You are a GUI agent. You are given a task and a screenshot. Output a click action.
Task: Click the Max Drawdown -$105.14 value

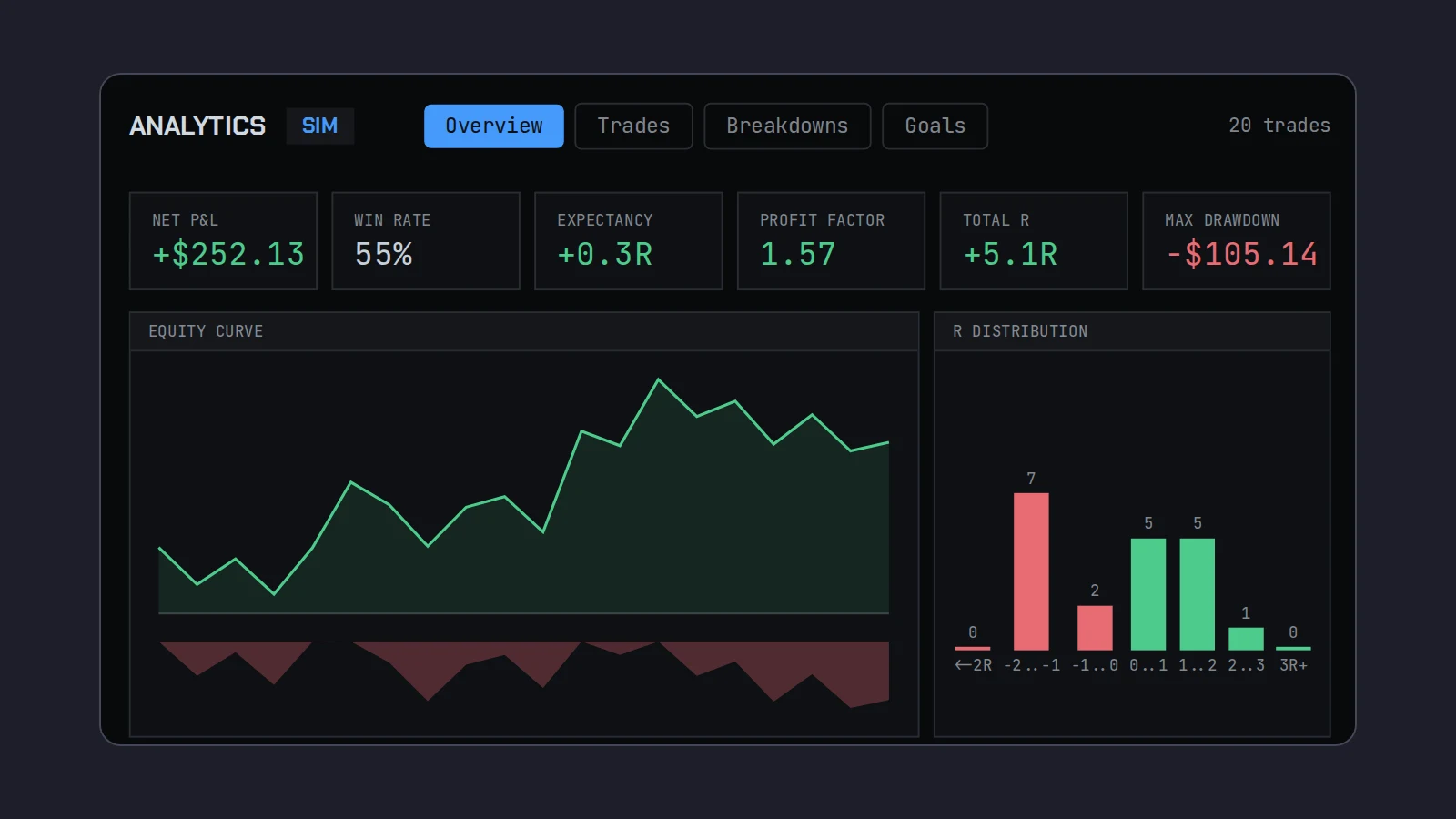coord(1241,254)
